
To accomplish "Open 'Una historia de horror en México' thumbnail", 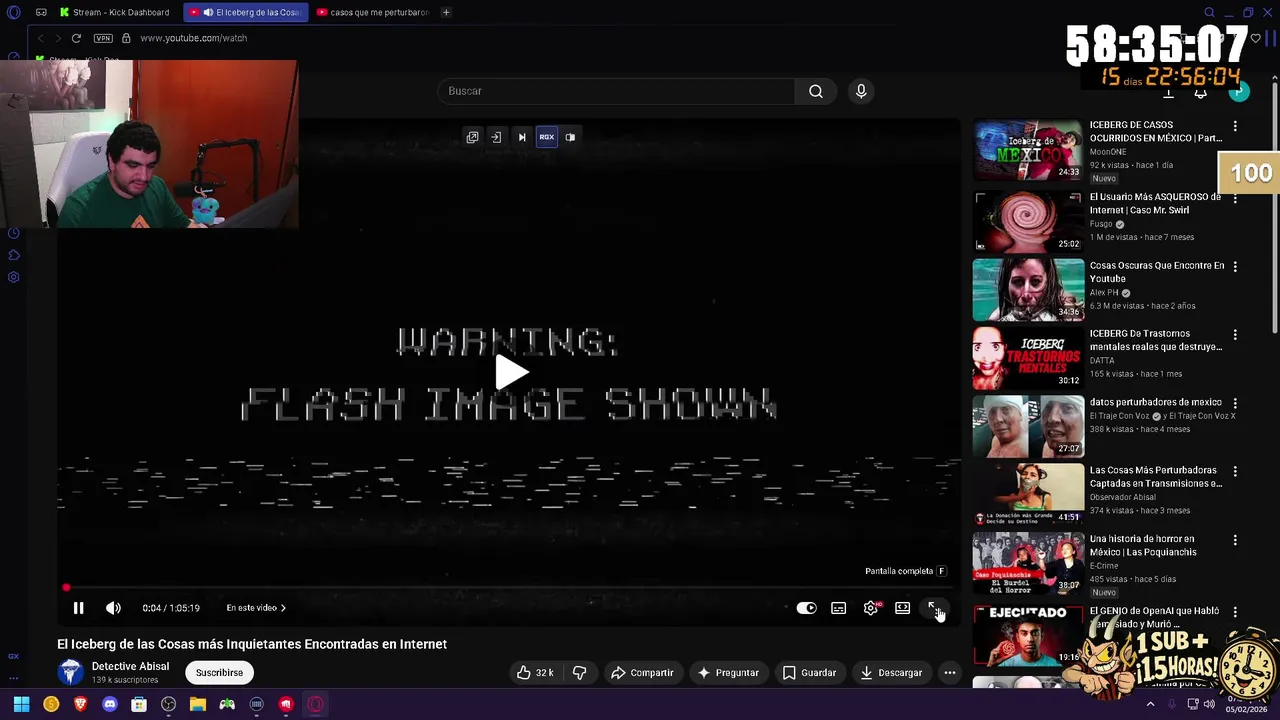I will 1028,563.
